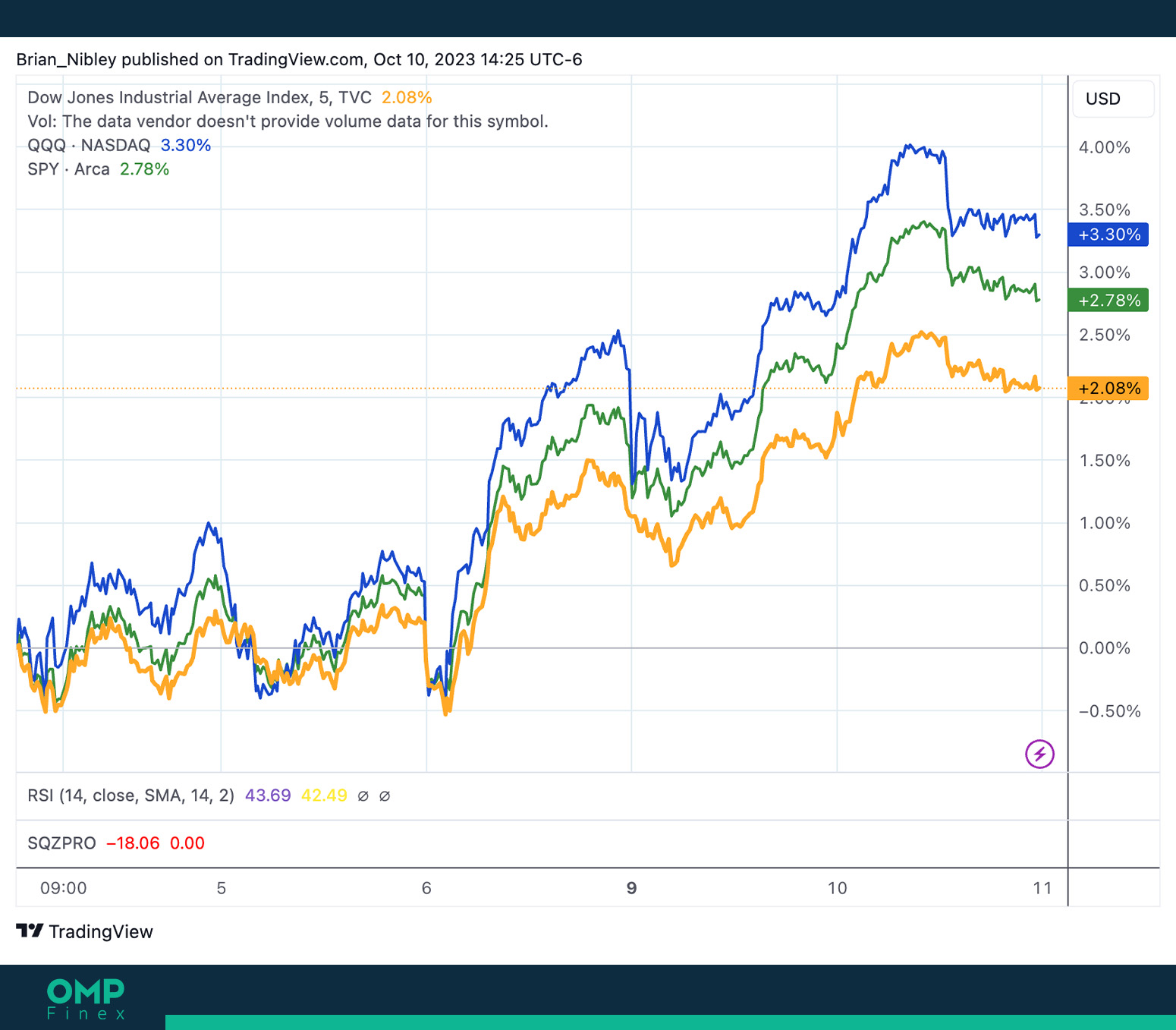Click the 4.00% price scale label

coord(1105,147)
